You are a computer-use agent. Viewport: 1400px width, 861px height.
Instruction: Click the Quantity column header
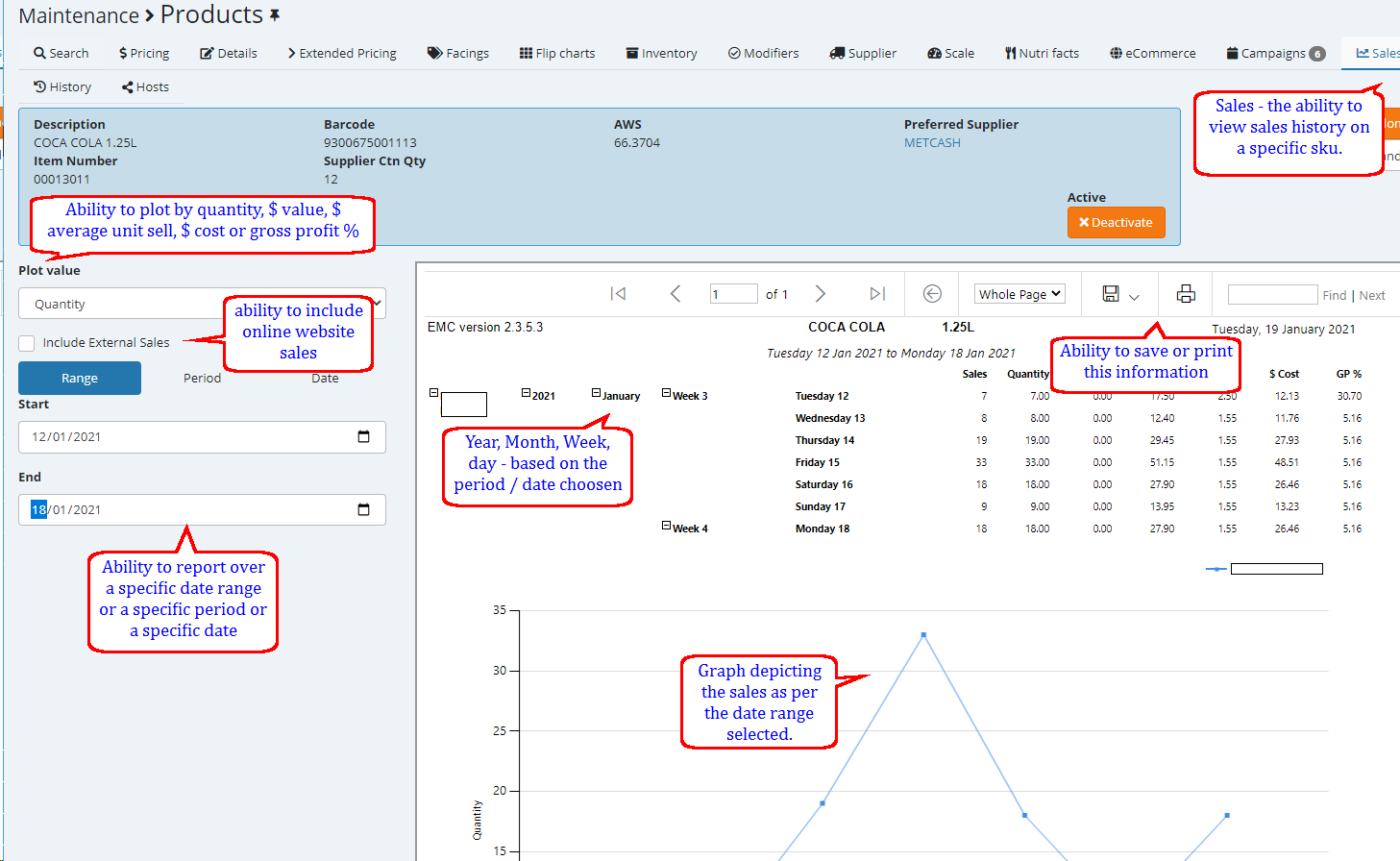1028,374
